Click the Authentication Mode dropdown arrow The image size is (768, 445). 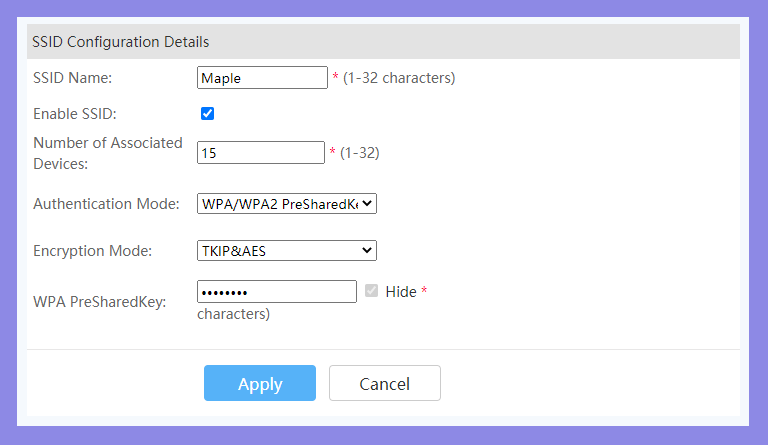[x=367, y=204]
